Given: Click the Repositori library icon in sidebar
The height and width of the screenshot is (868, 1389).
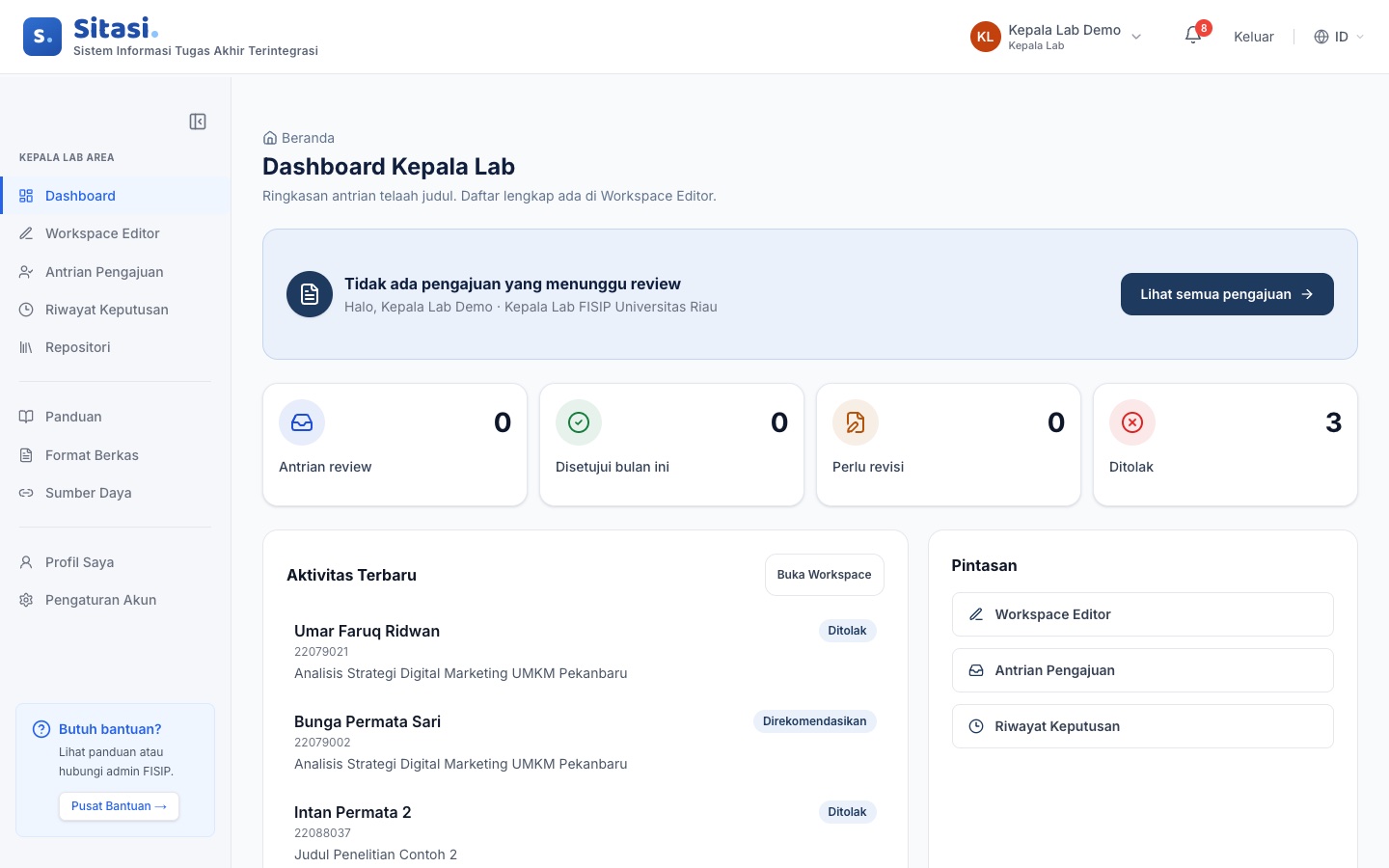Looking at the screenshot, I should (x=26, y=347).
